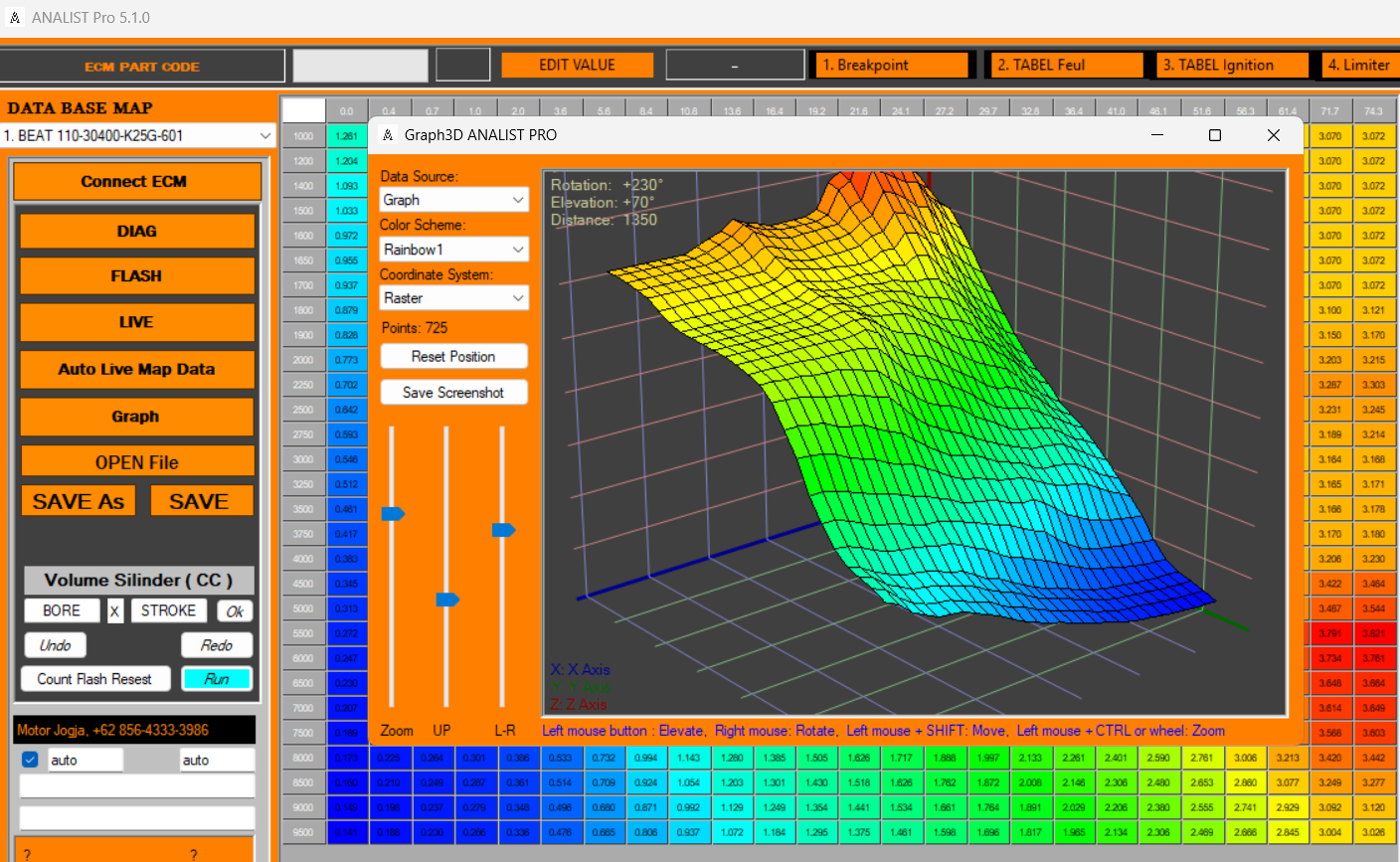Maximize the Graph3D ANALIST PRO window

1215,135
